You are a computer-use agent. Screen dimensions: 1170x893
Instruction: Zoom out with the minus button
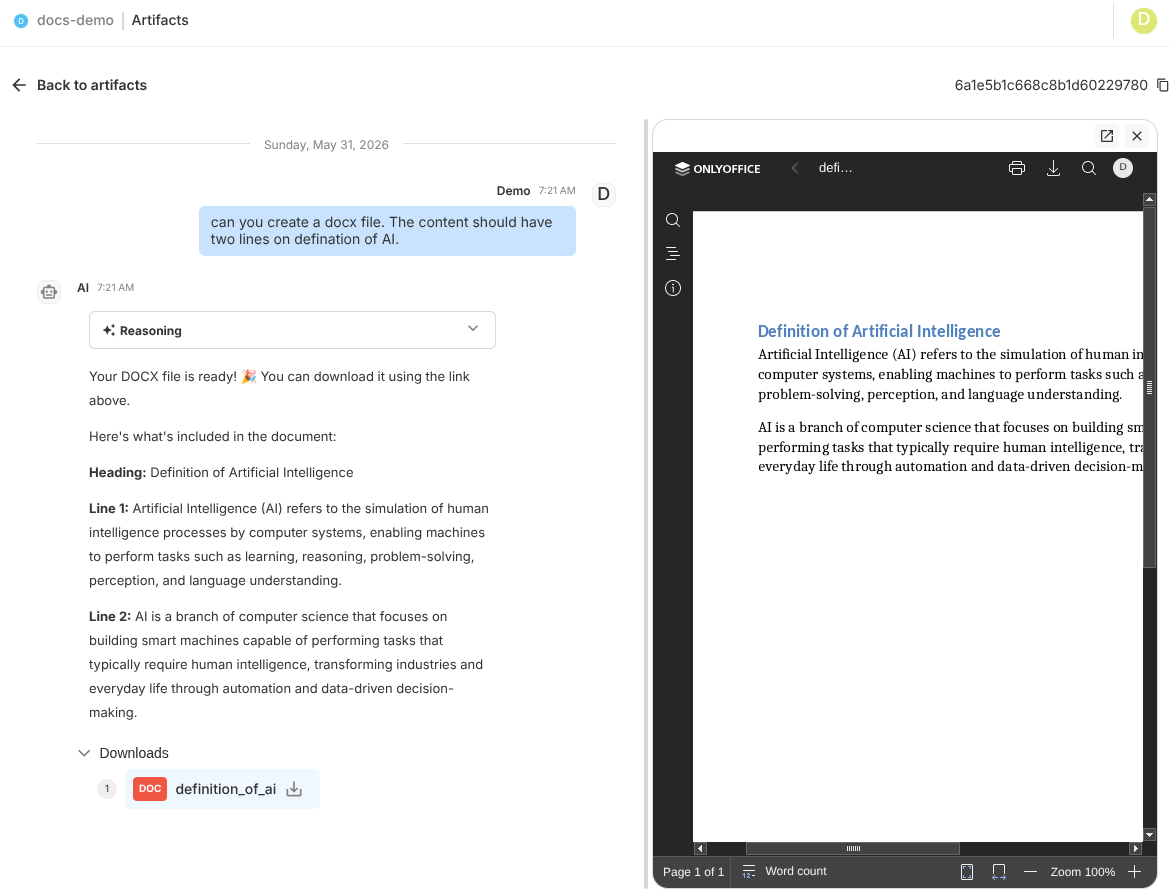click(x=1030, y=871)
